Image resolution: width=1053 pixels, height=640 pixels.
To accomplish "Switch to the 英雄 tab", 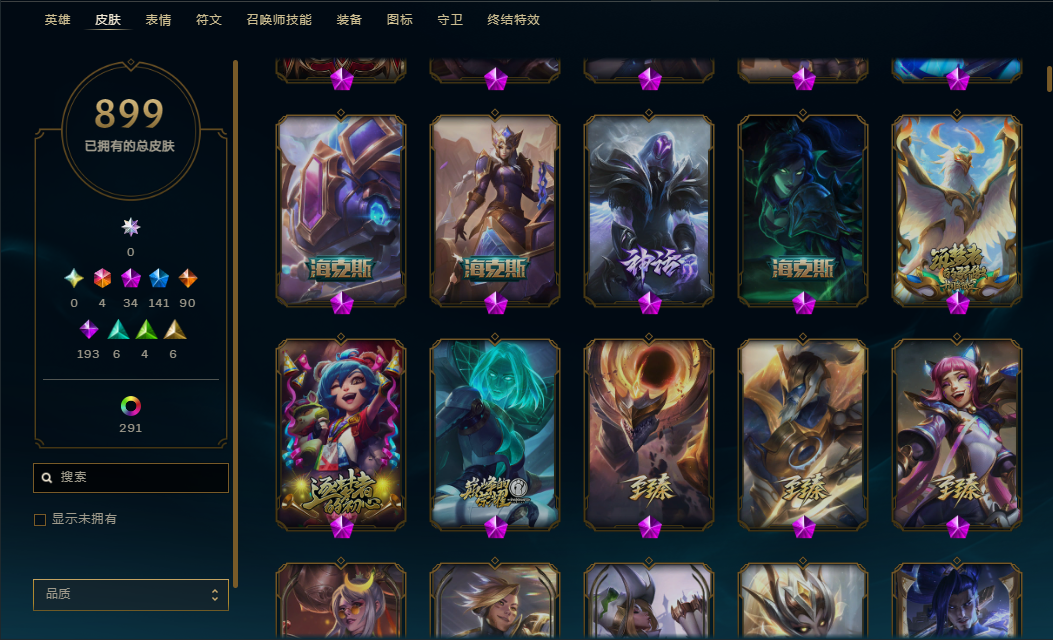I will point(57,20).
